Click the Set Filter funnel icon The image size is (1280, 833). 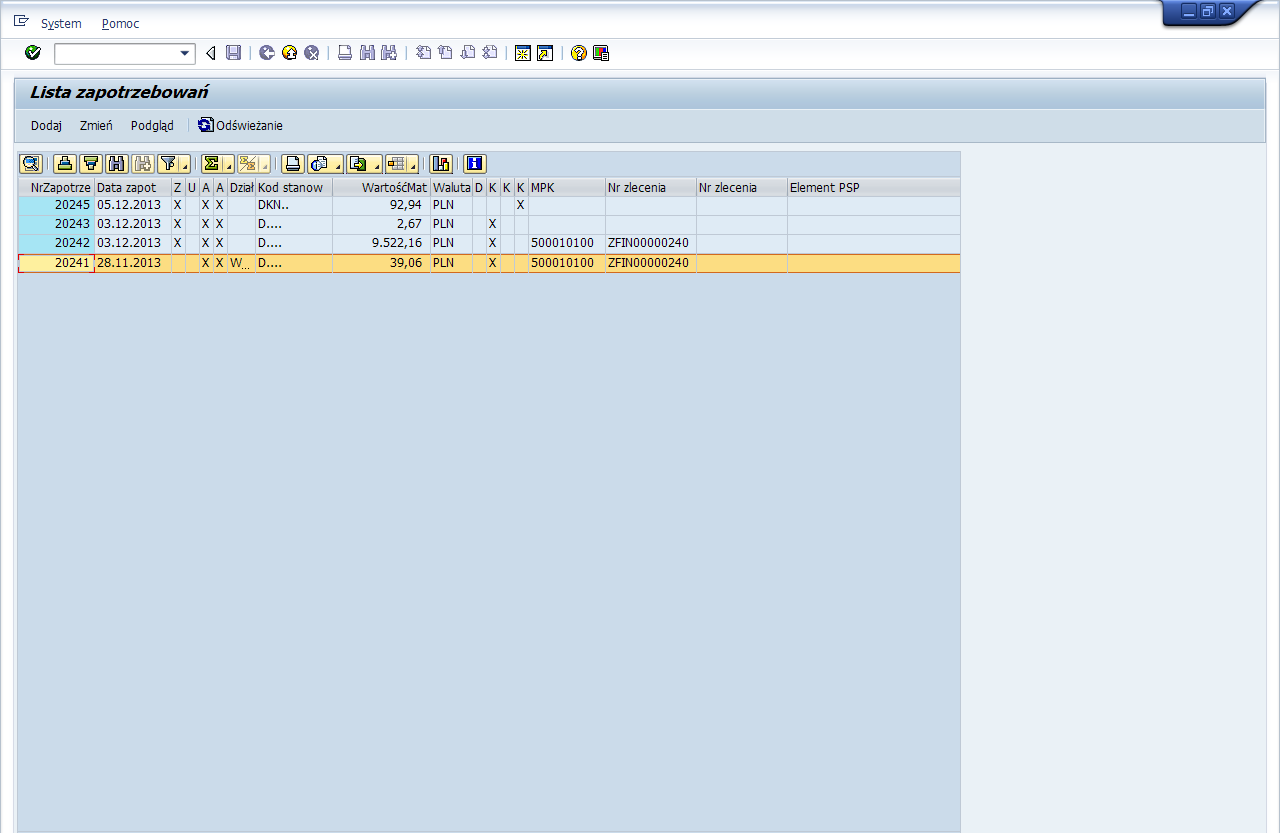[x=168, y=164]
